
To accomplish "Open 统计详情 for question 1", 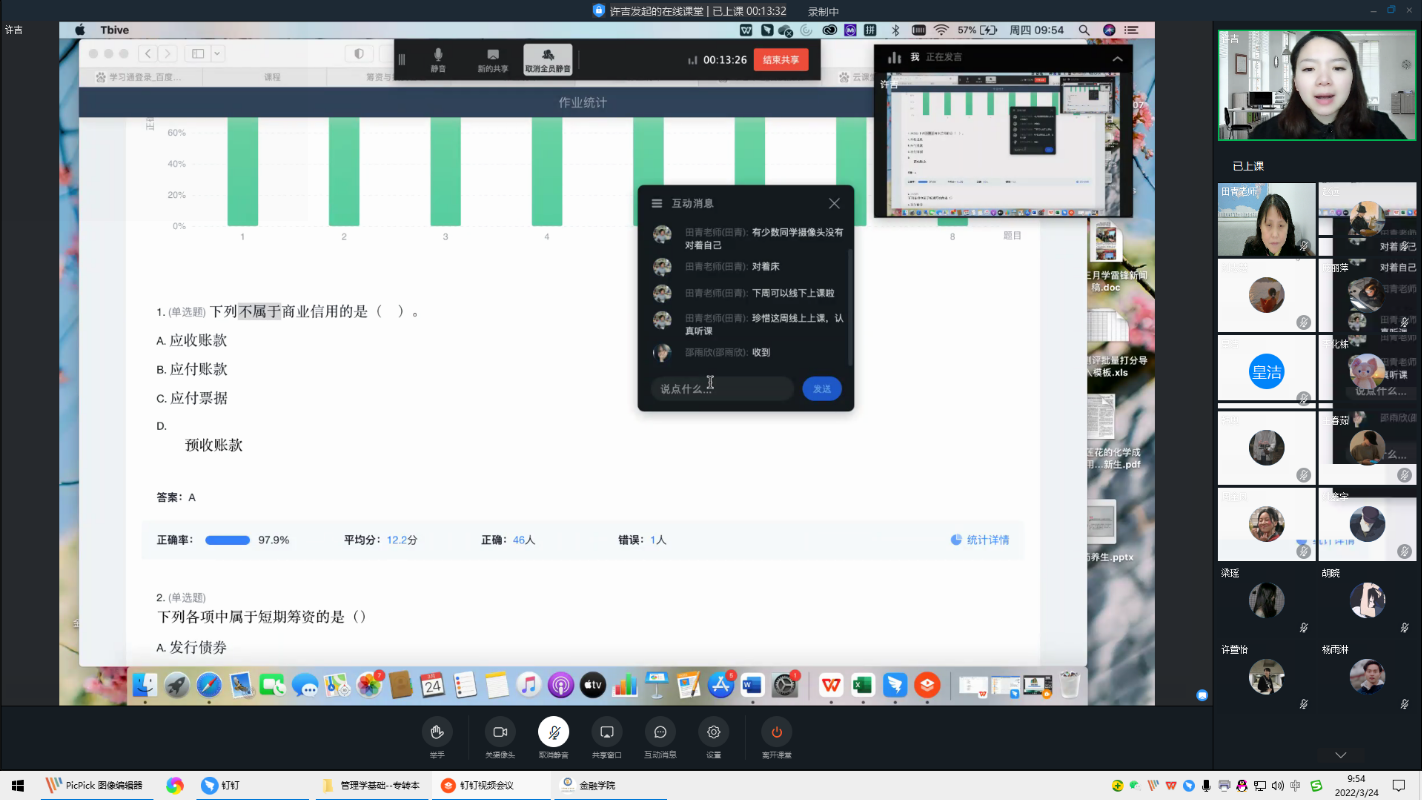I will tap(980, 540).
